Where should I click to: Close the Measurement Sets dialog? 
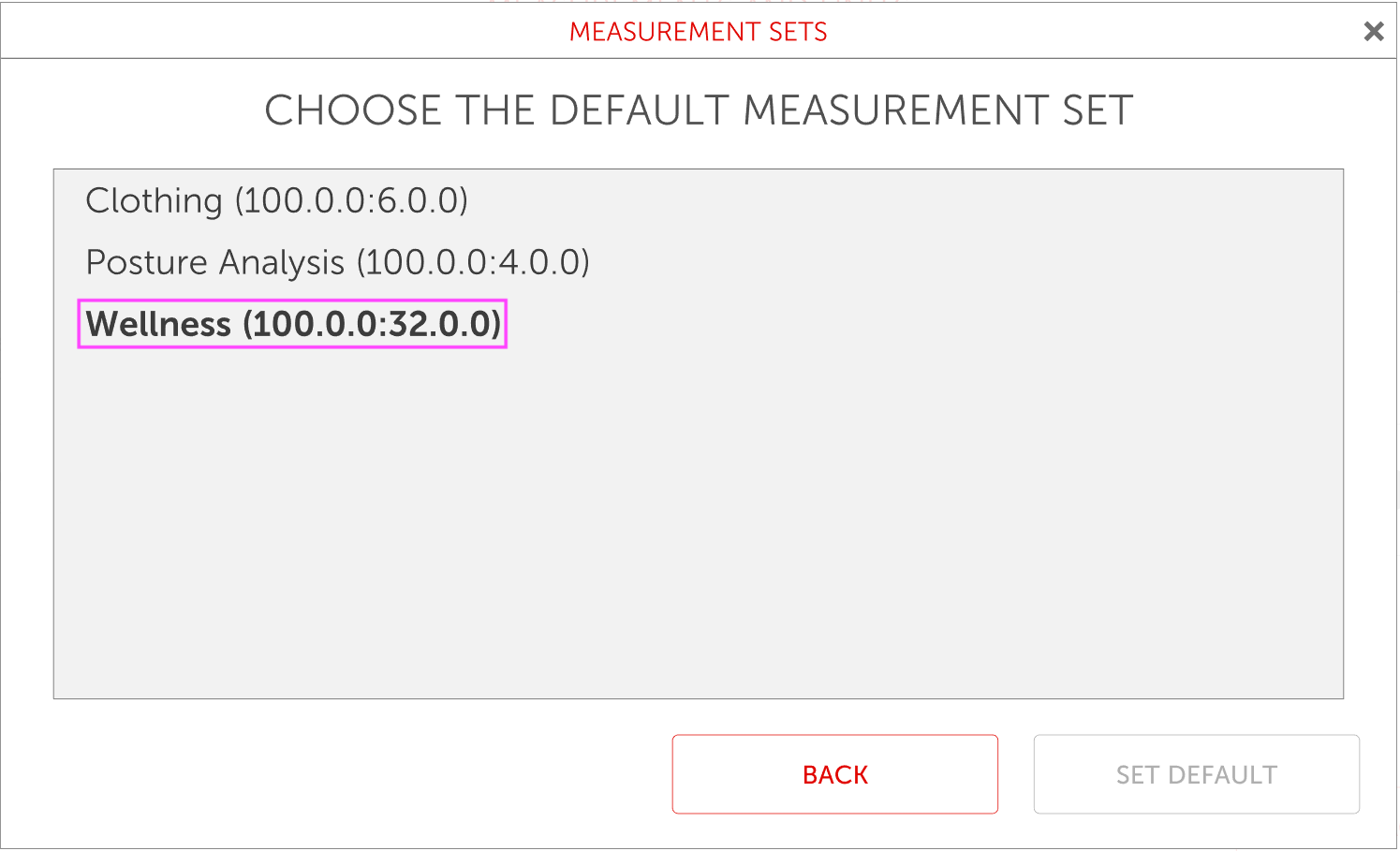click(1373, 32)
